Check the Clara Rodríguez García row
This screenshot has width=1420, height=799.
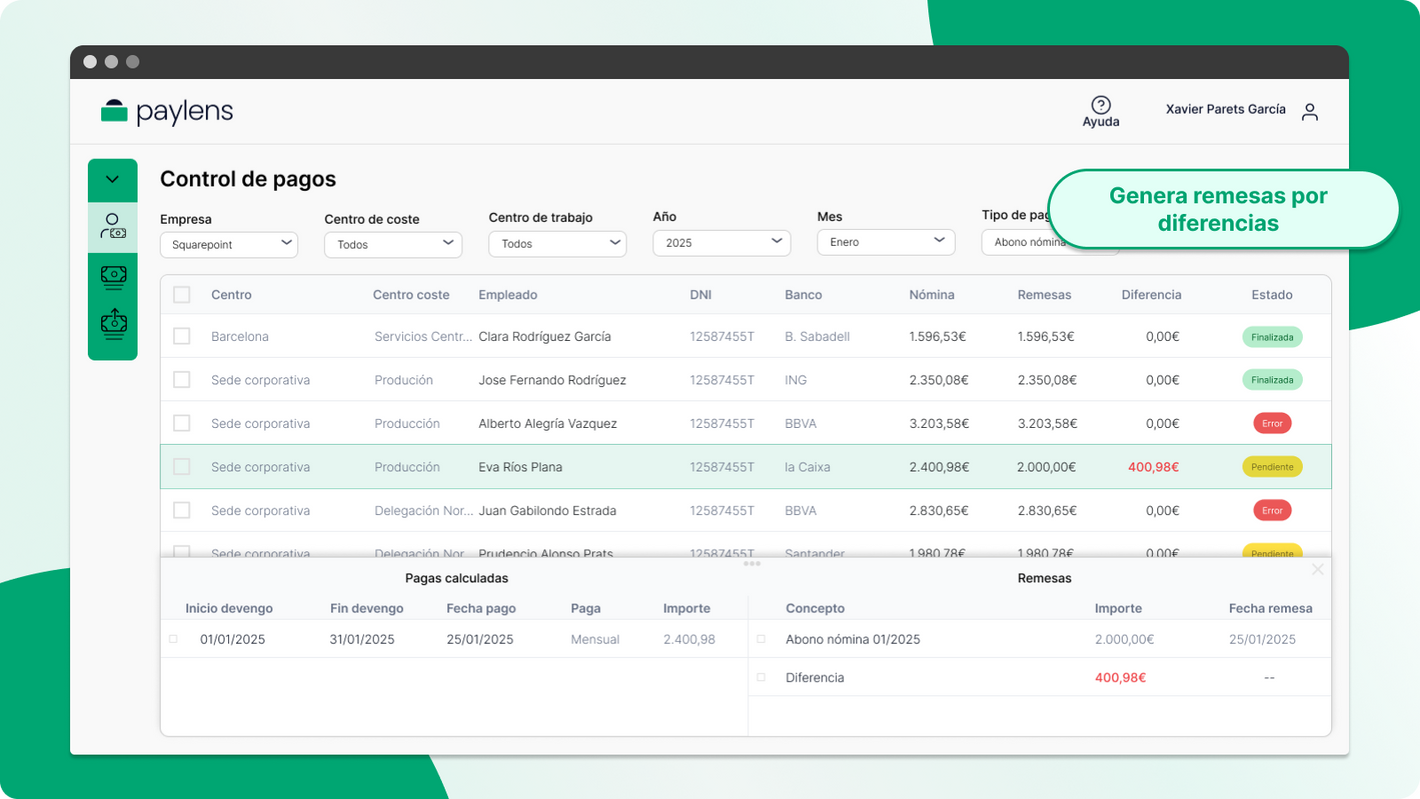[182, 337]
